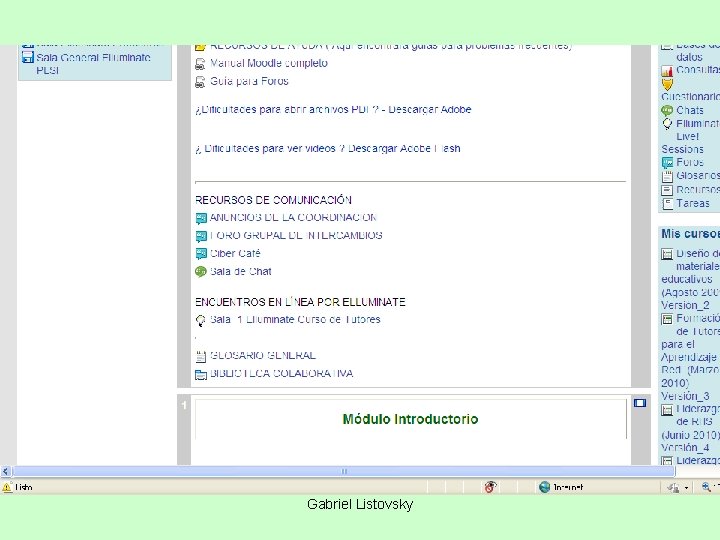
Task: Open Foros in the activities block
Action: (690, 162)
